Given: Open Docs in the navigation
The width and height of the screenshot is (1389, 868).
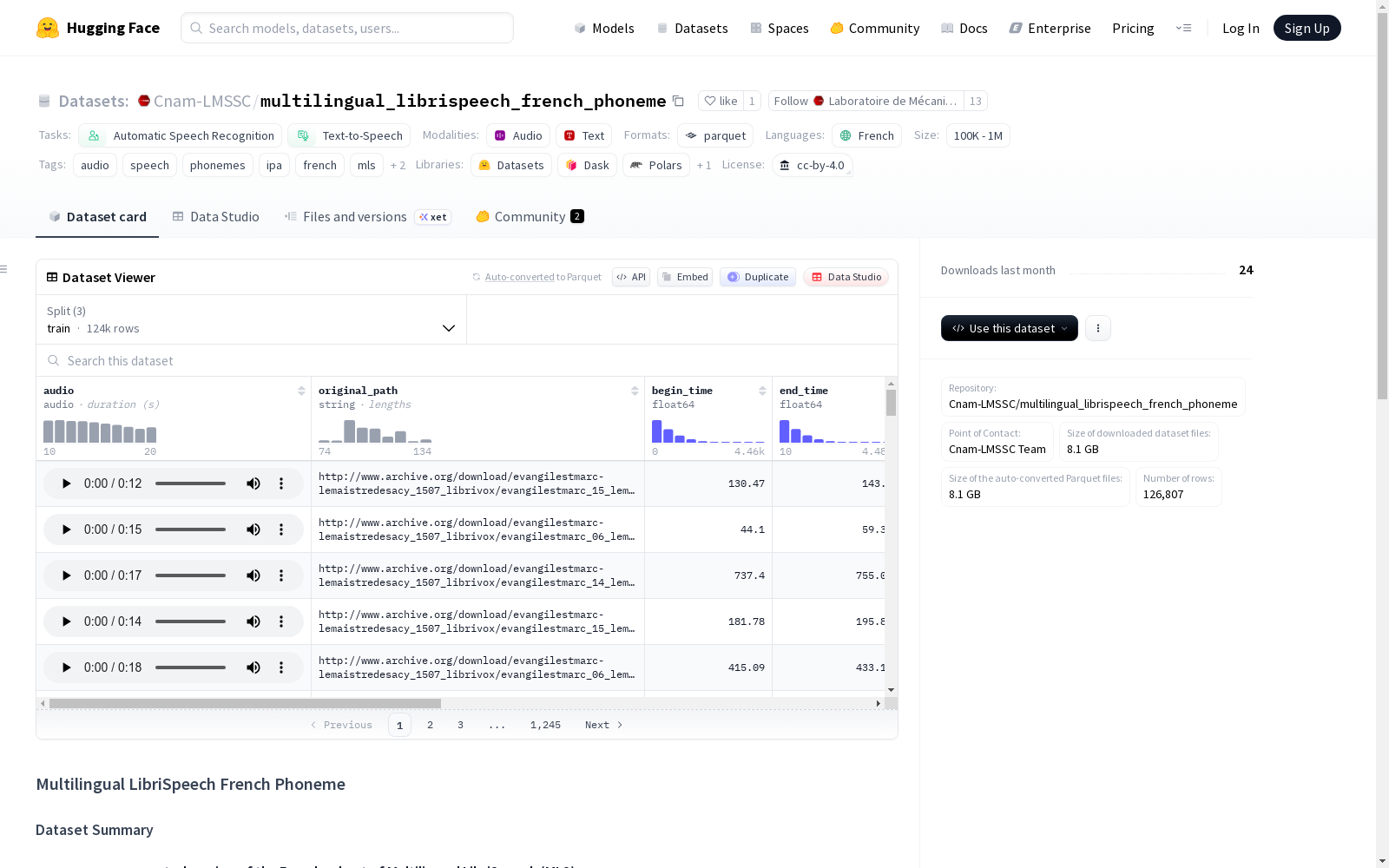Looking at the screenshot, I should pos(964,28).
